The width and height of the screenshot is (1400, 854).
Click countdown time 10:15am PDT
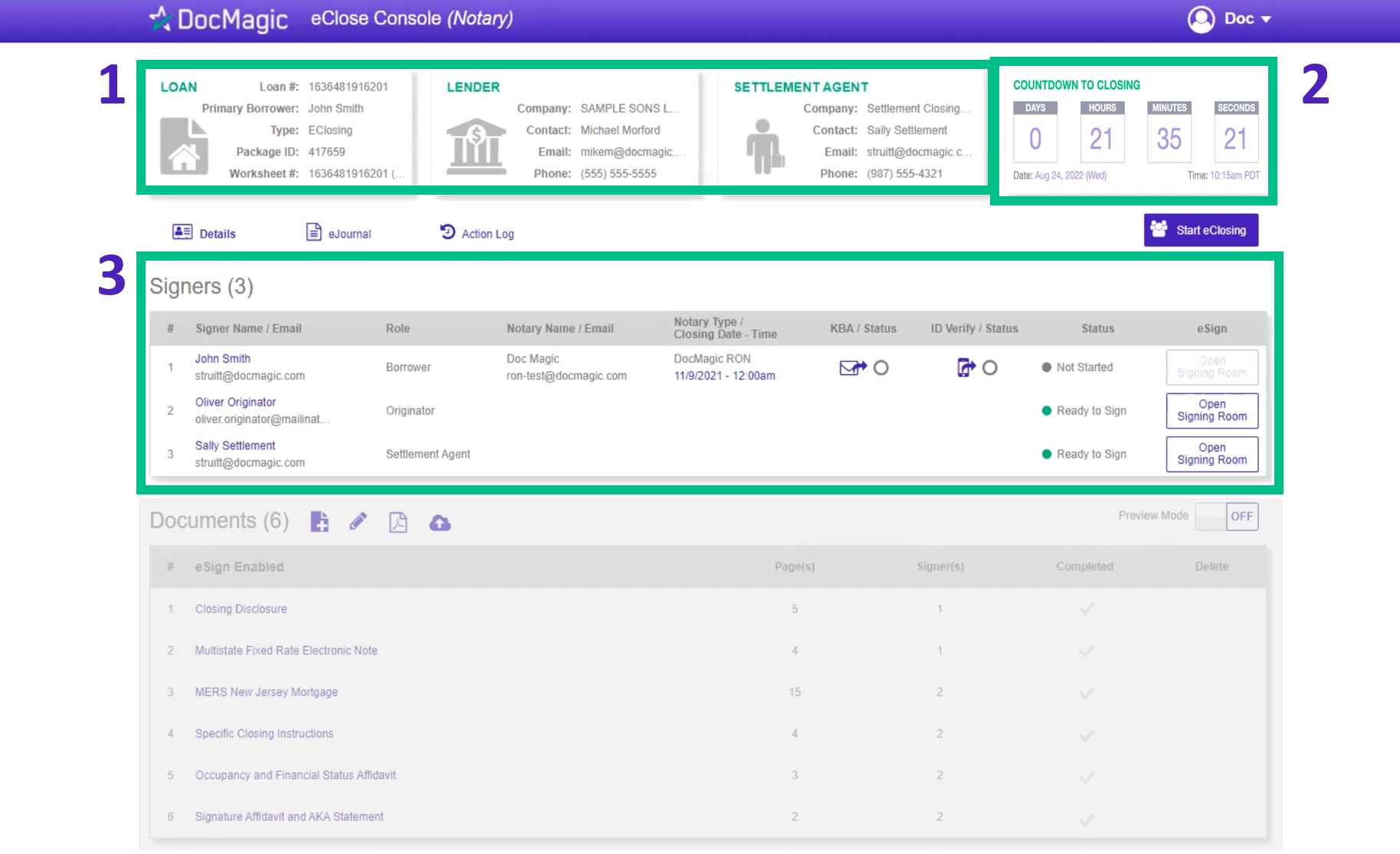(x=1234, y=176)
